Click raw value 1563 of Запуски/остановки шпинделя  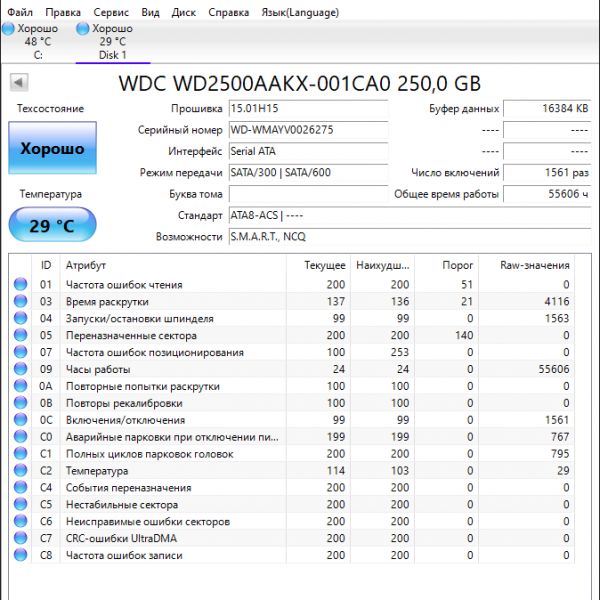557,318
